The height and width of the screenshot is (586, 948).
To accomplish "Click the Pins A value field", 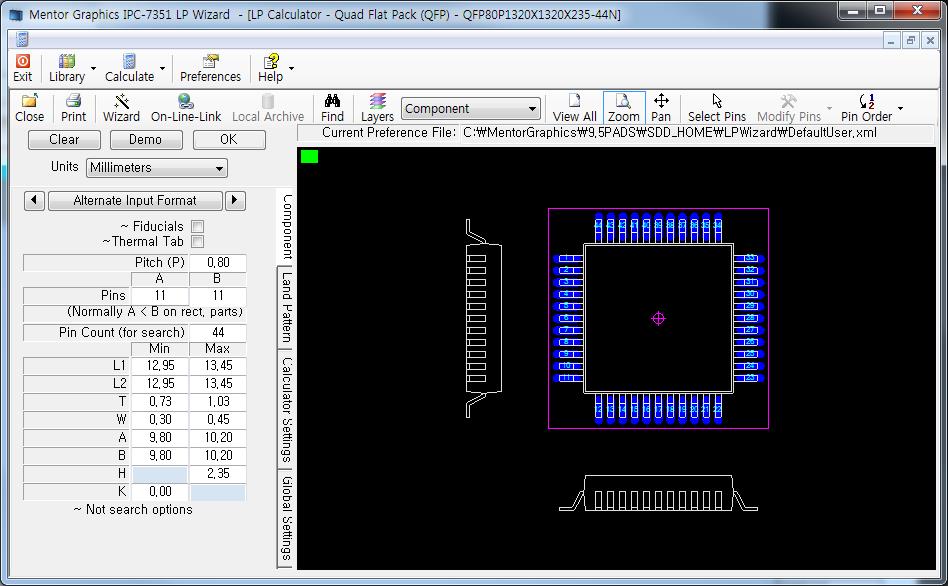I will 160,295.
